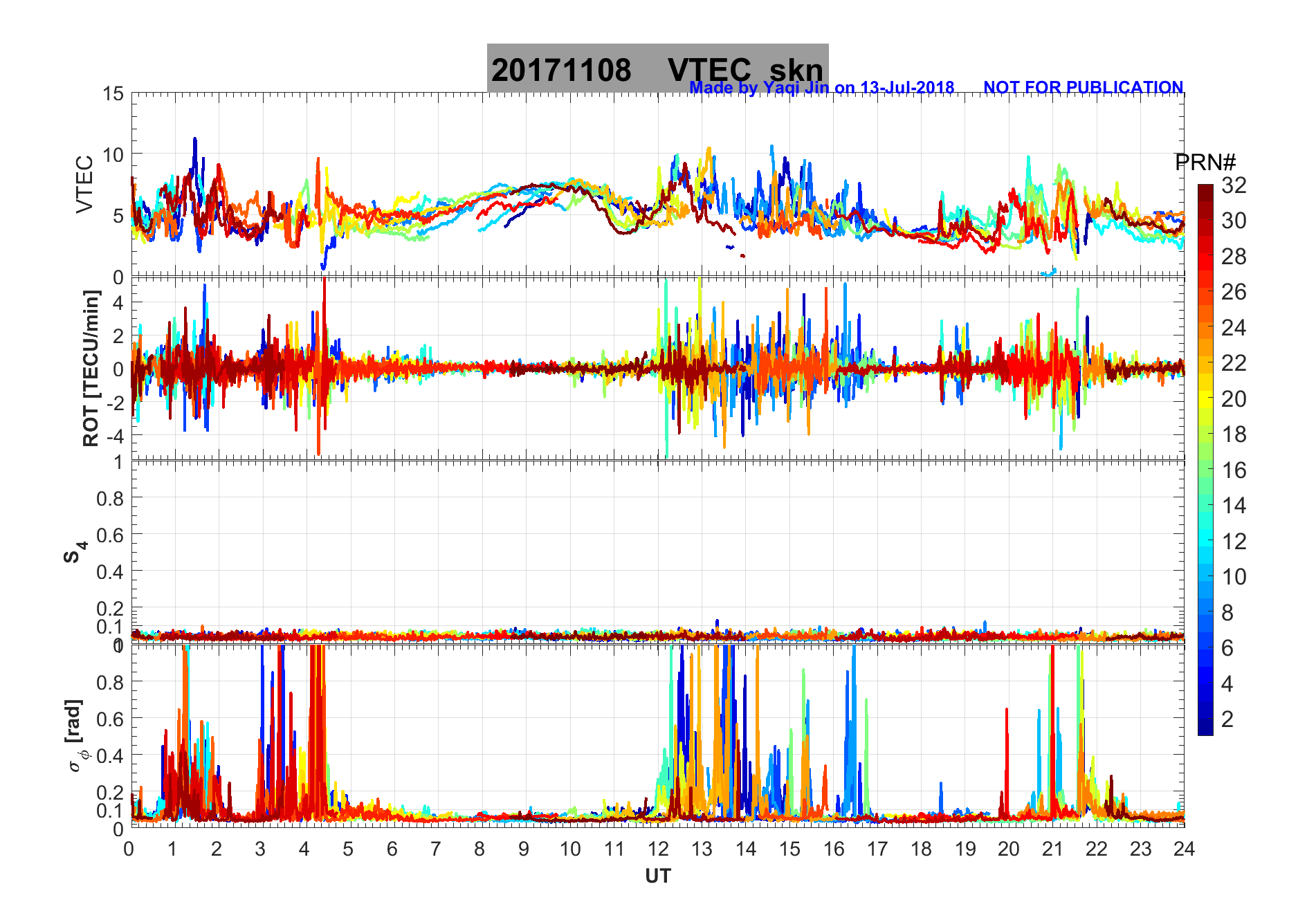Select the 30 label on the PRN colorbar
The width and height of the screenshot is (1316, 920).
click(1234, 221)
